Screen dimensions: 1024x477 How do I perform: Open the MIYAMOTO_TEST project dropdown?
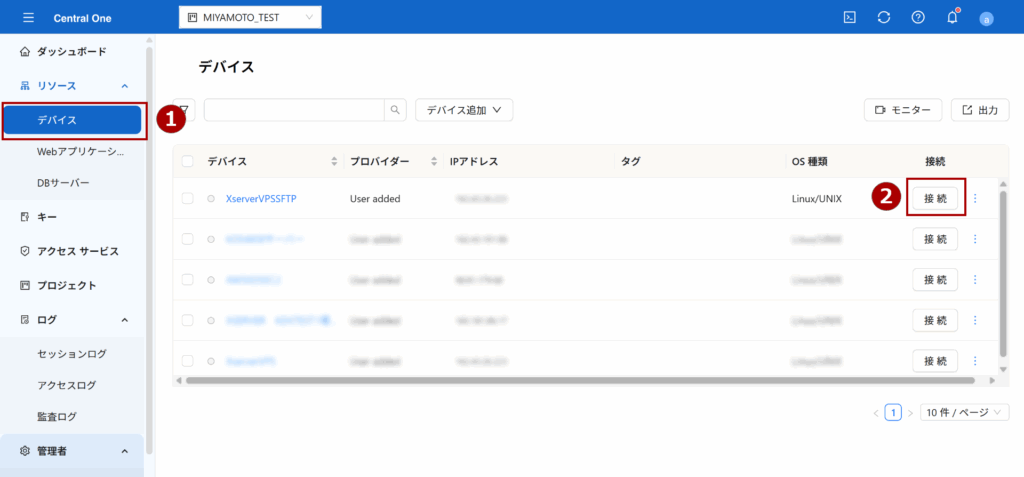[250, 18]
